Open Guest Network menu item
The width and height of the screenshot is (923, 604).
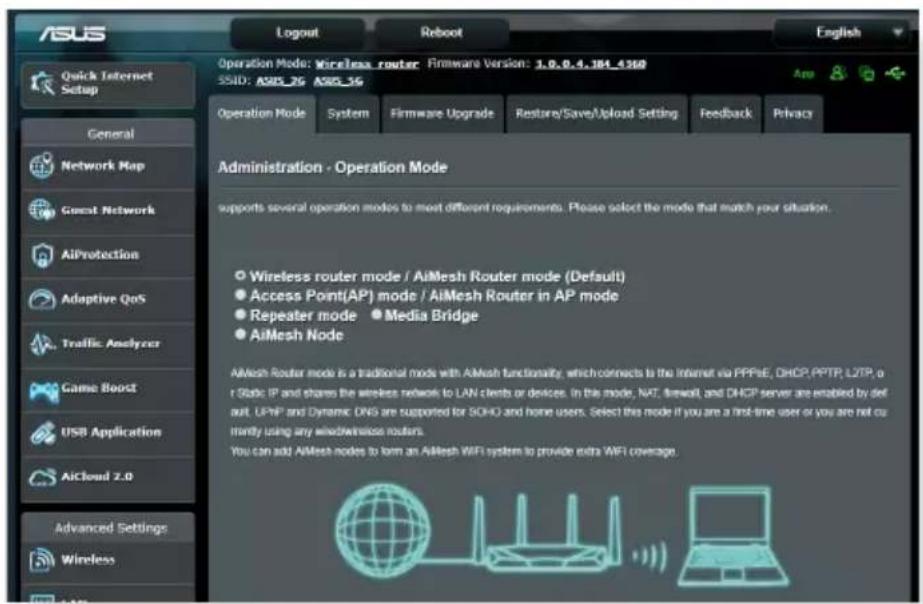pyautogui.click(x=108, y=210)
